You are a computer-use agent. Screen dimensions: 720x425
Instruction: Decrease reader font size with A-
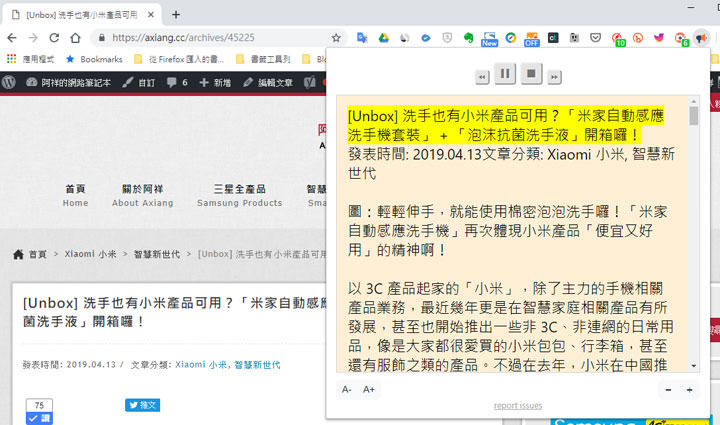coord(346,390)
